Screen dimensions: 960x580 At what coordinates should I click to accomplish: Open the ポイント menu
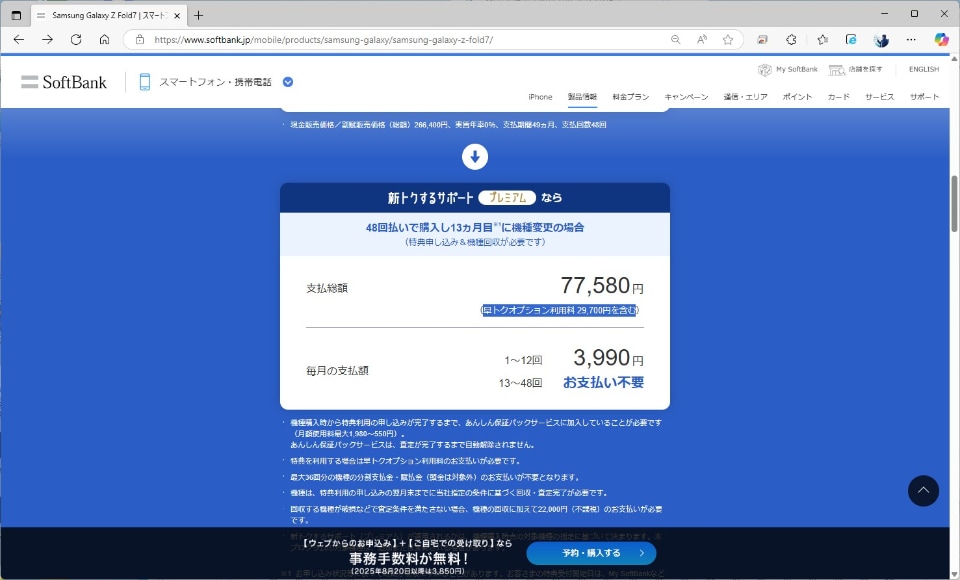click(x=797, y=97)
